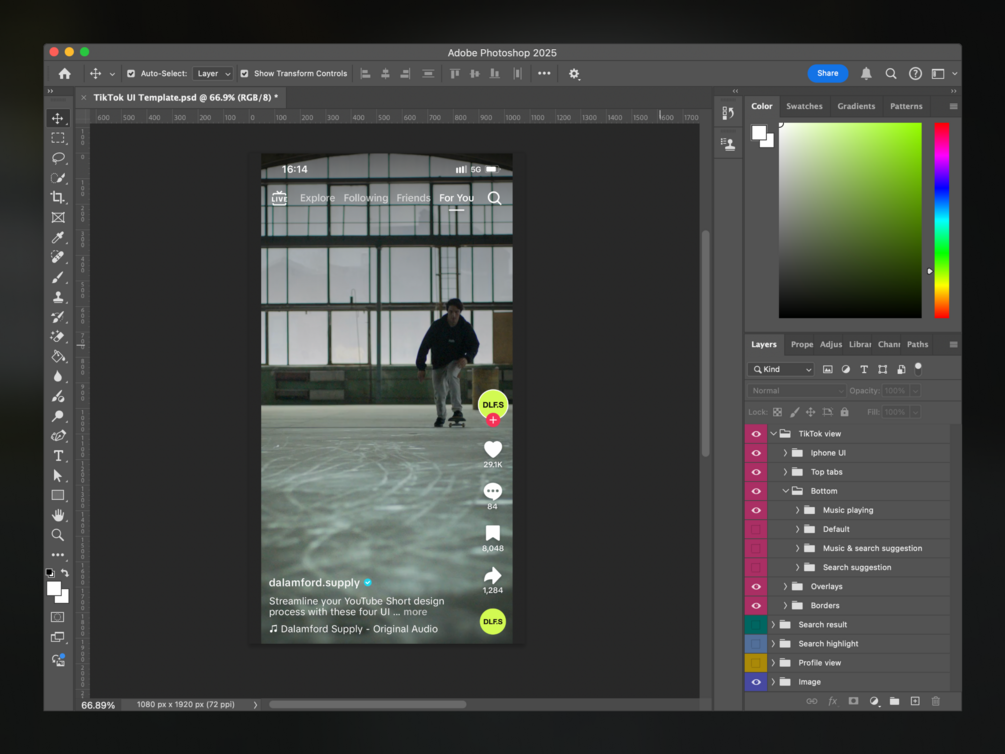Select the Frame tool
This screenshot has height=754, width=1005.
58,217
